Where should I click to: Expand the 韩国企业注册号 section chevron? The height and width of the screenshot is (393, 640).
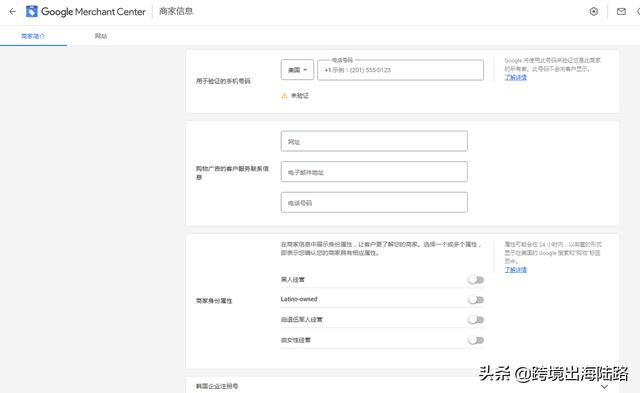(604, 386)
